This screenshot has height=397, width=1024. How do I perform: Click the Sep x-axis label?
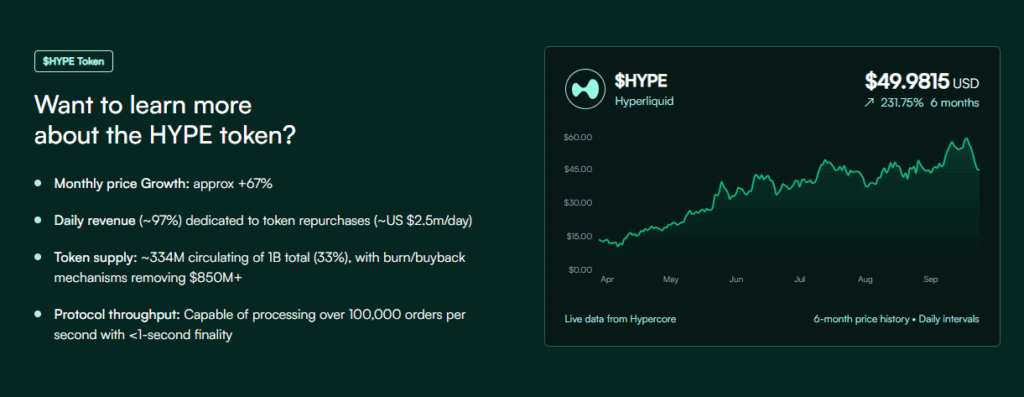point(931,279)
